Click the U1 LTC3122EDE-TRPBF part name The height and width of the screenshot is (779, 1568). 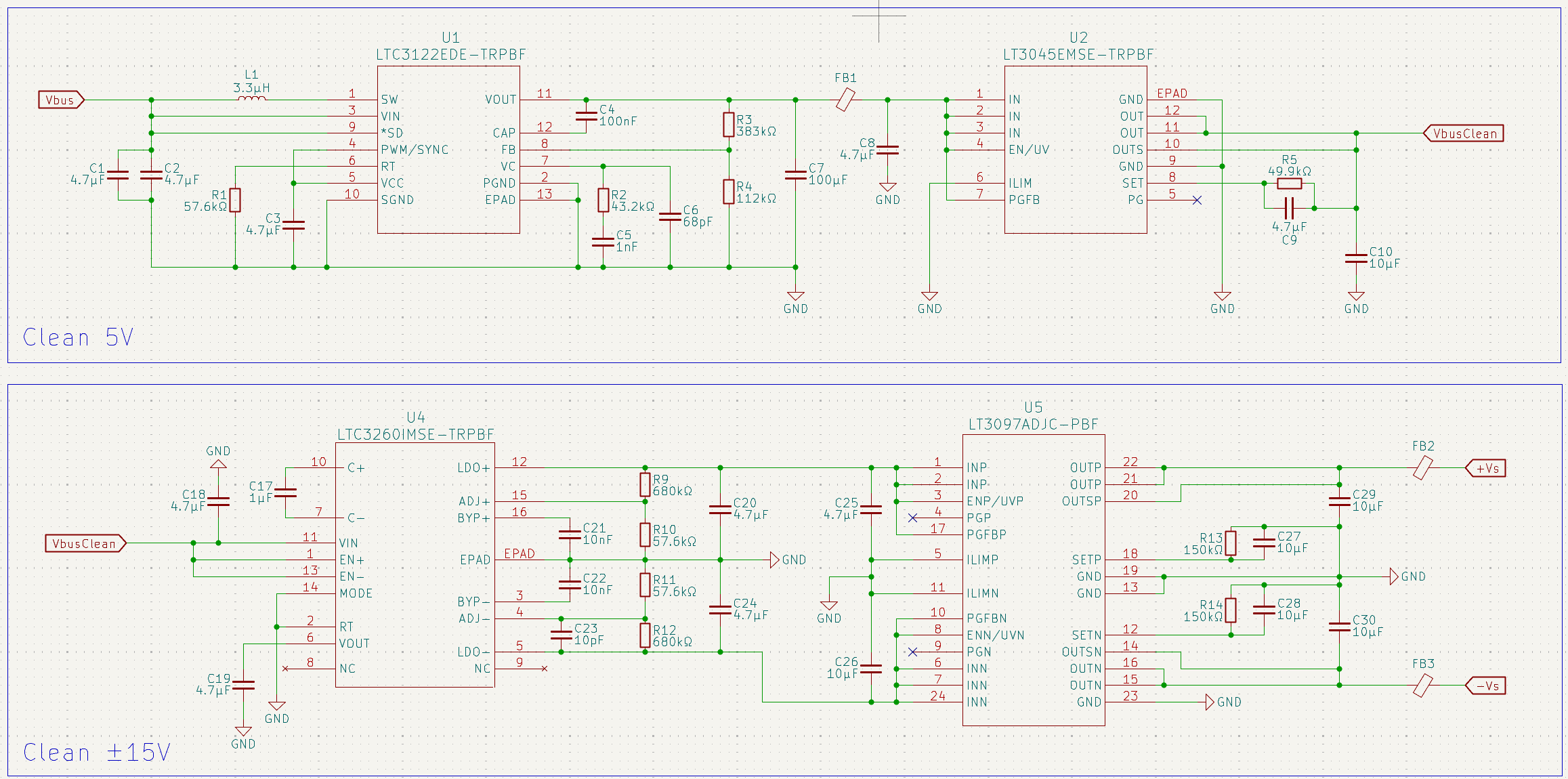[450, 55]
